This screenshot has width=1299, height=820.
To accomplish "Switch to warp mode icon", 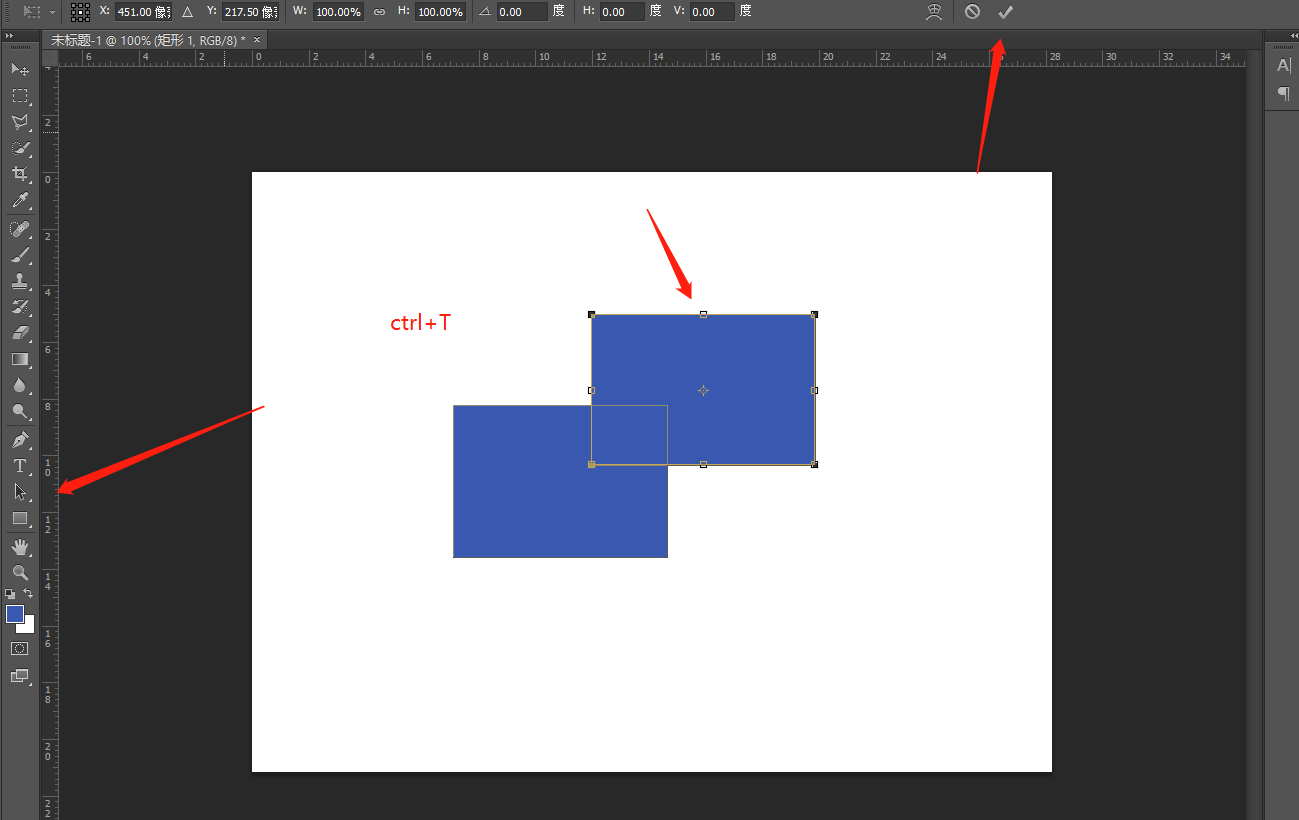I will (x=935, y=12).
